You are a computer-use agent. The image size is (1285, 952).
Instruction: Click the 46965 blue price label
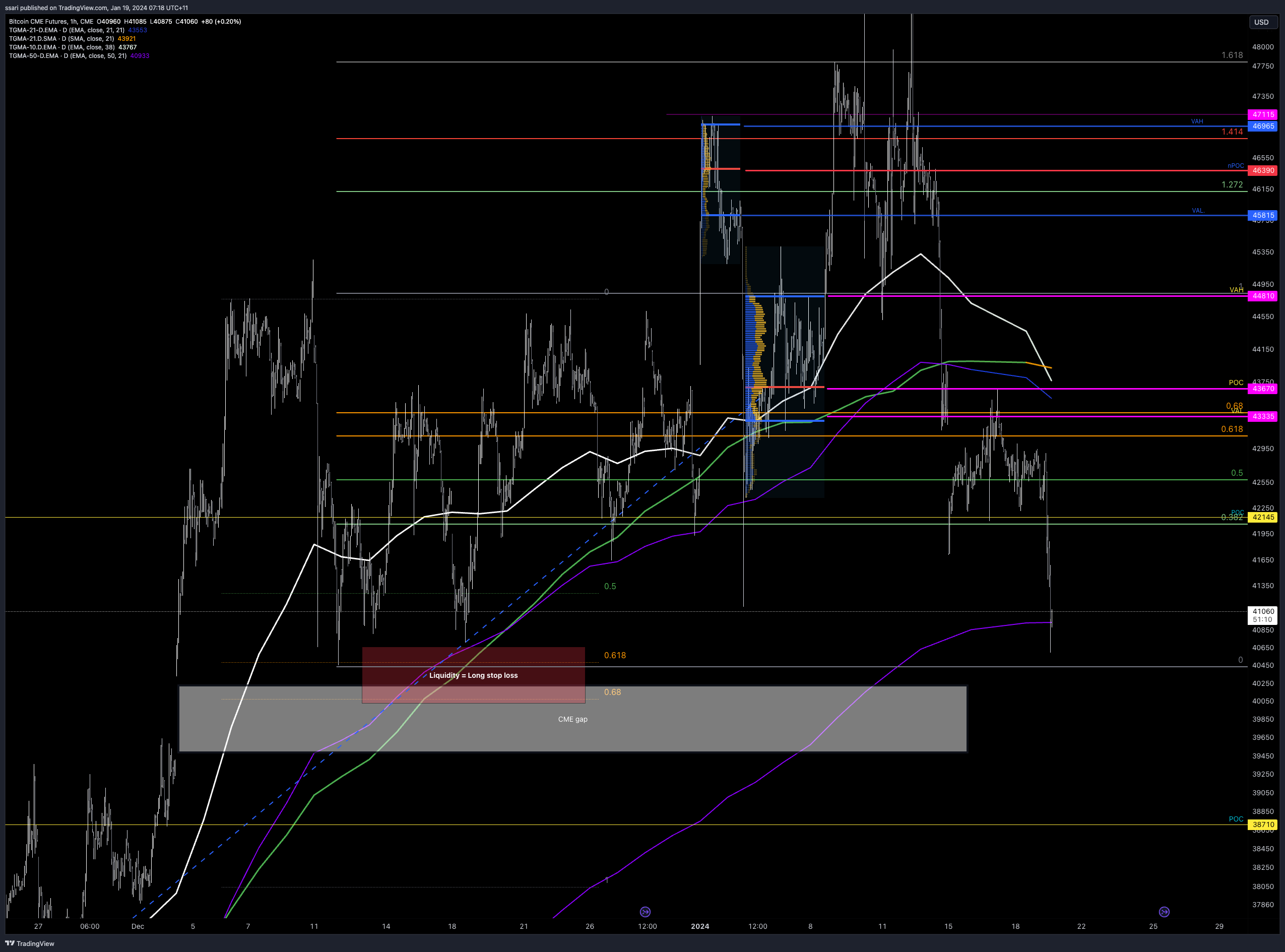1263,126
